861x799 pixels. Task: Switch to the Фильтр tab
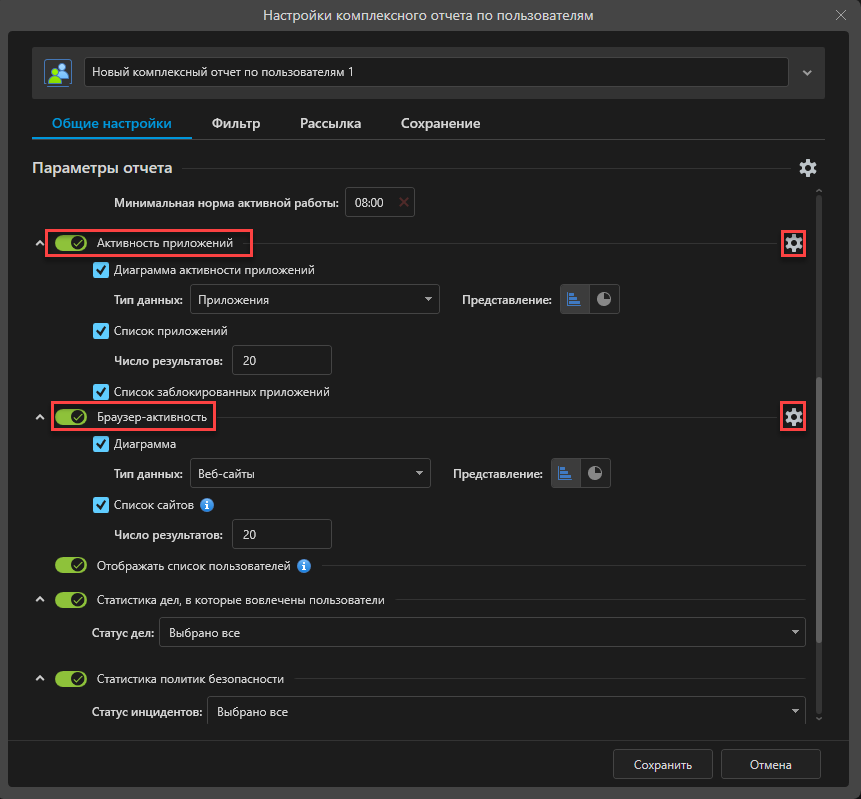point(236,124)
